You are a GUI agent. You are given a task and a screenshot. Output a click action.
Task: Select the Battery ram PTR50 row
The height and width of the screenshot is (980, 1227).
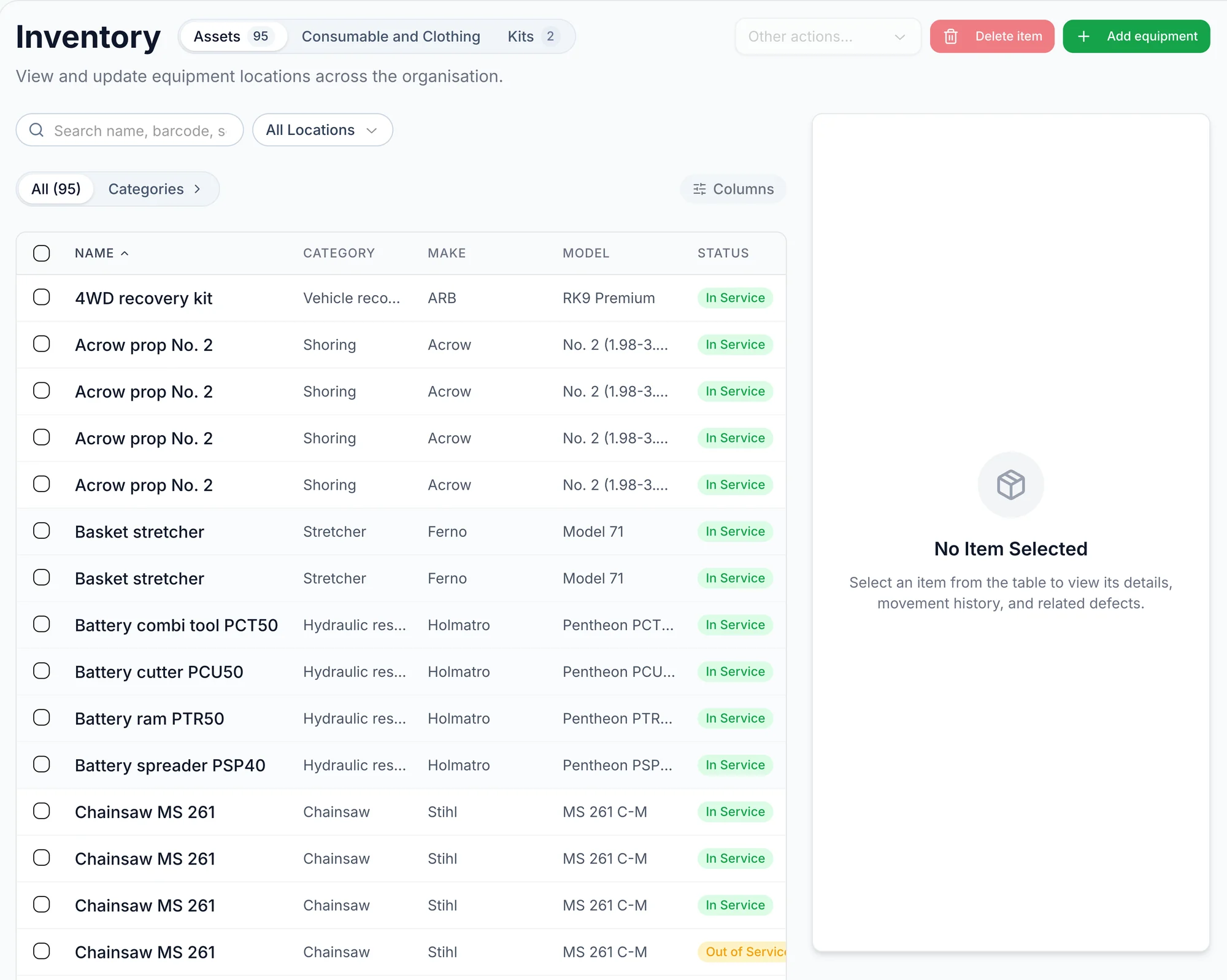click(x=401, y=718)
